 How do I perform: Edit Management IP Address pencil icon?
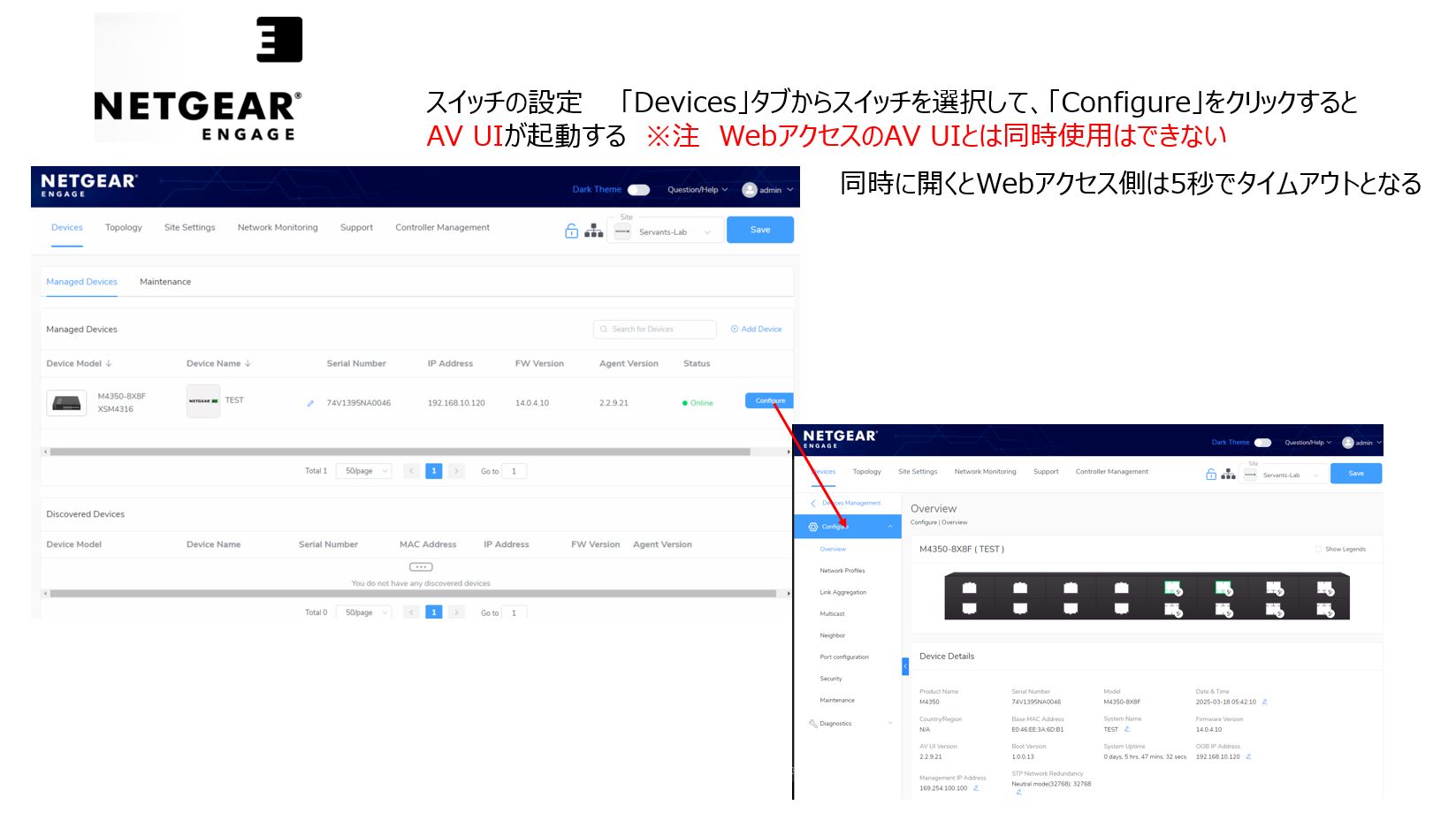[x=976, y=788]
